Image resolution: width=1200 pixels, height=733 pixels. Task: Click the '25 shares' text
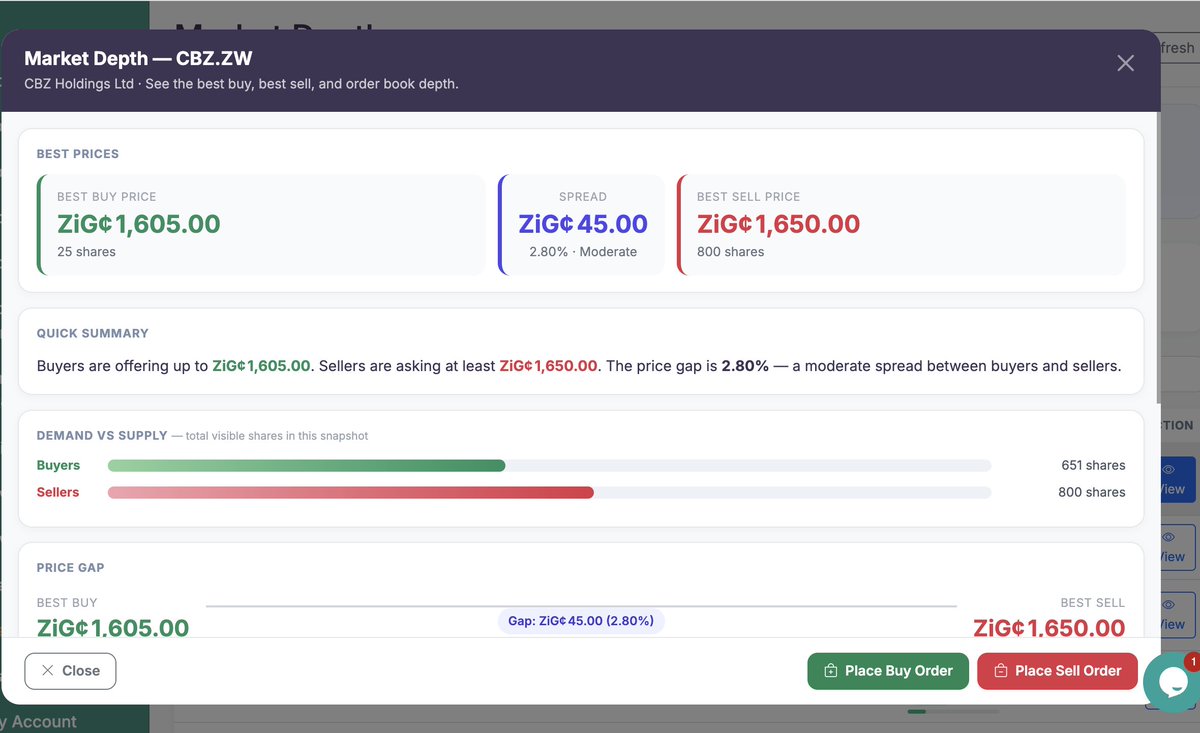(x=86, y=252)
